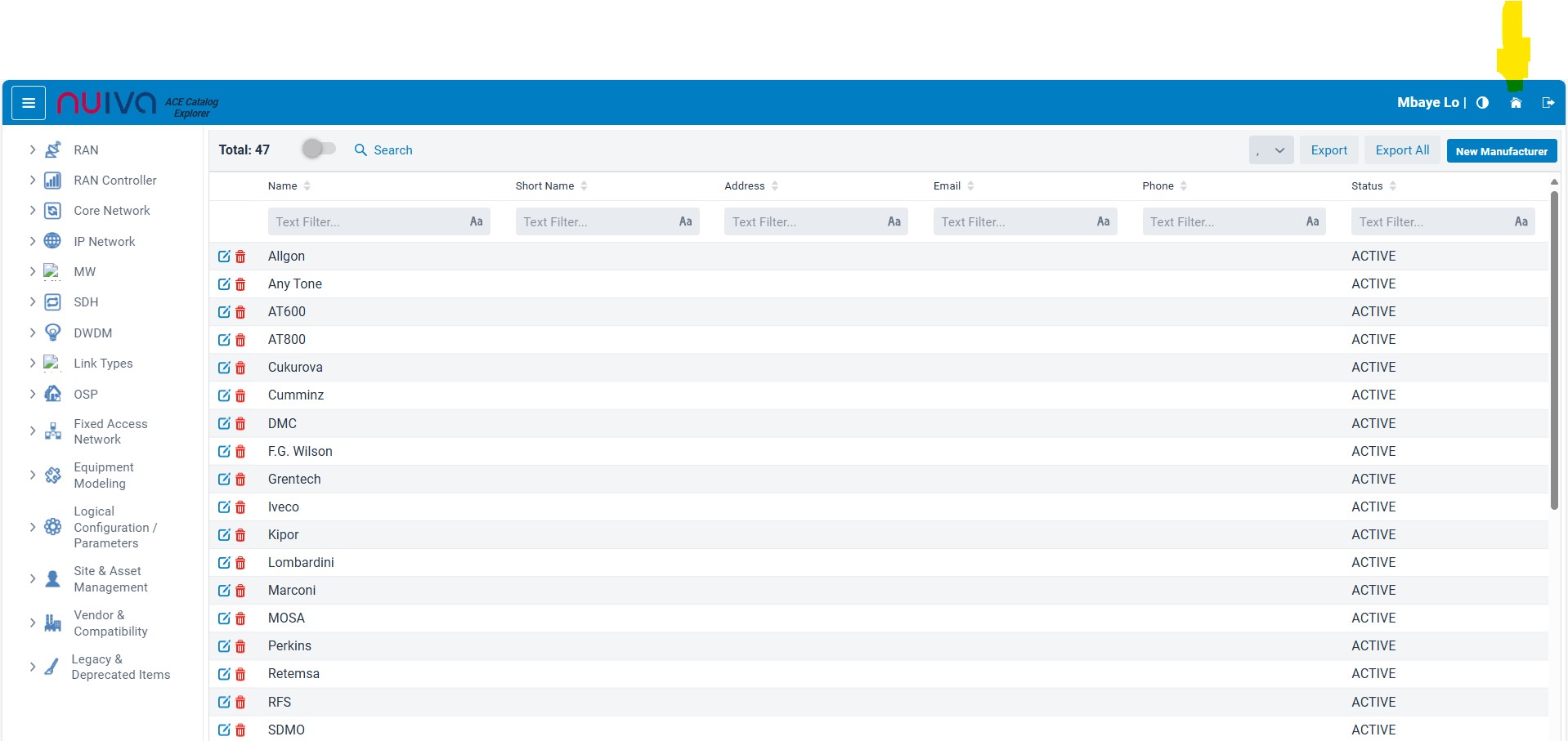
Task: Click the edit icon for Allgon
Action: 224,257
